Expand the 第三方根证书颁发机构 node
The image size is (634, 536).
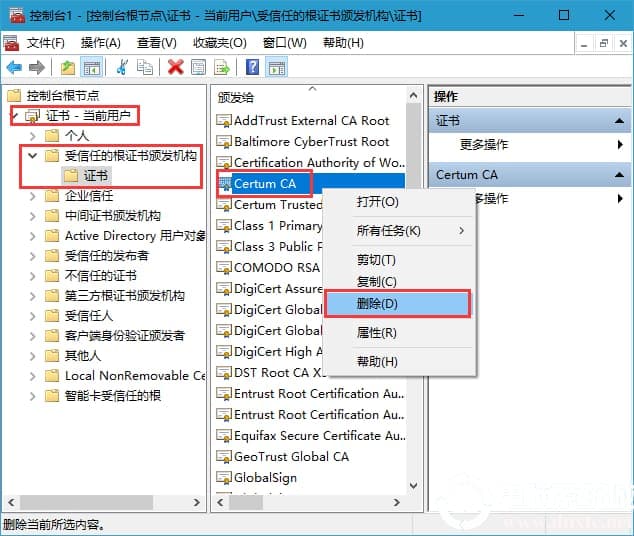[x=33, y=296]
